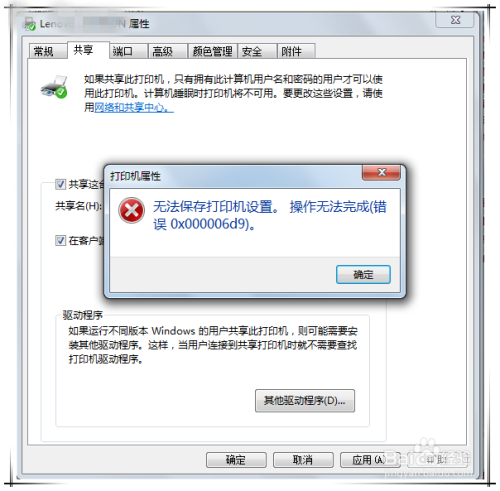
Task: Click 确定 at bottom of properties window
Action: click(x=236, y=460)
